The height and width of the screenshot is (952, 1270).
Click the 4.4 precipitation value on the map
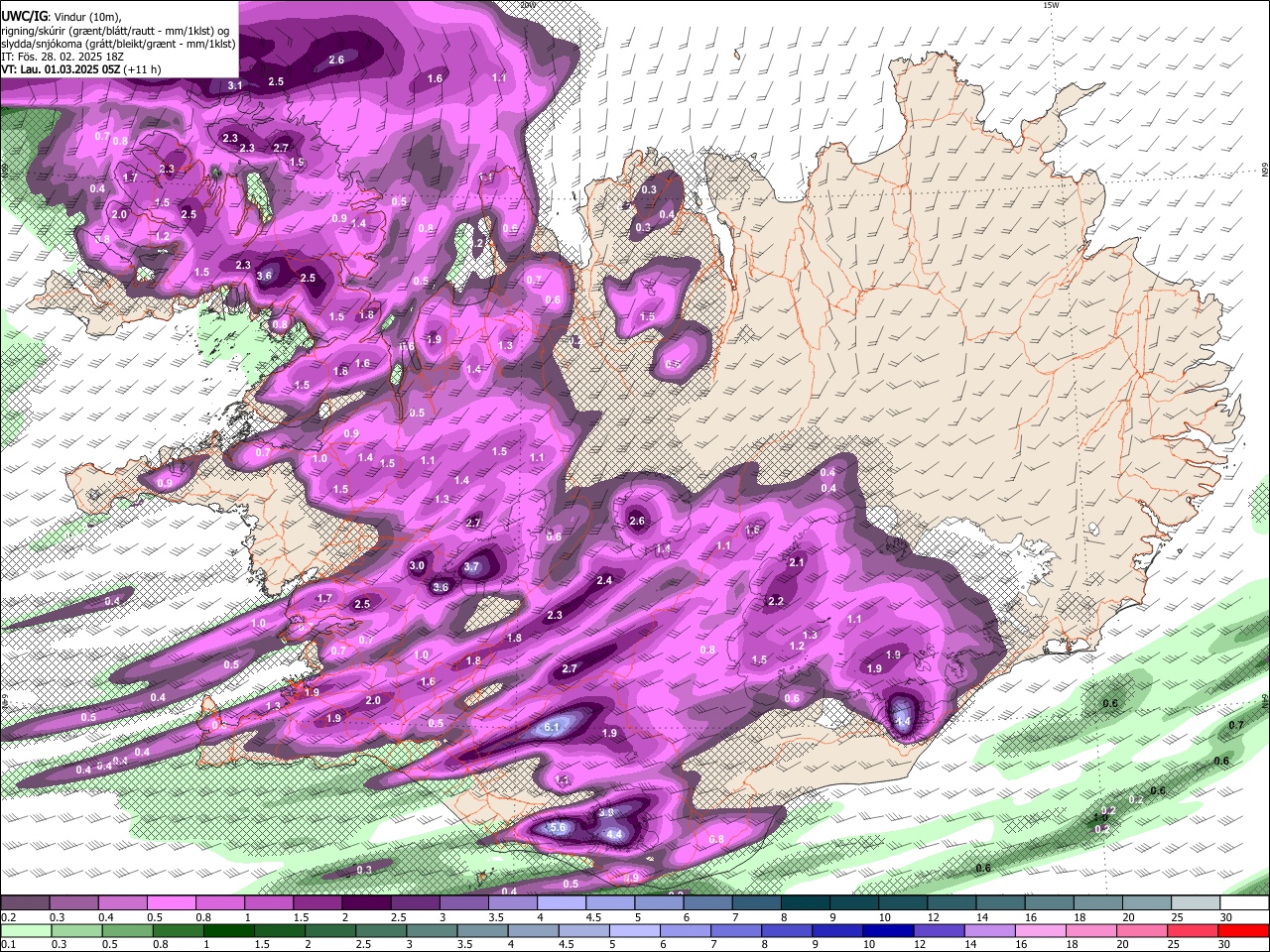(614, 835)
